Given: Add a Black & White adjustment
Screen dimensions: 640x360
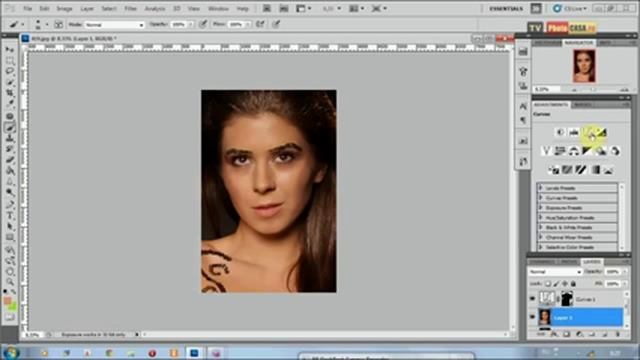Looking at the screenshot, I should 587,151.
